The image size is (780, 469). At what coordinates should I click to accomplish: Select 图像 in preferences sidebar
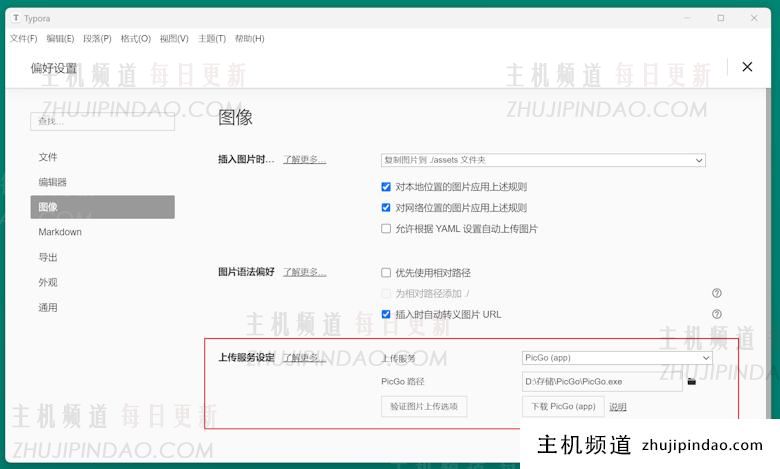tap(102, 207)
